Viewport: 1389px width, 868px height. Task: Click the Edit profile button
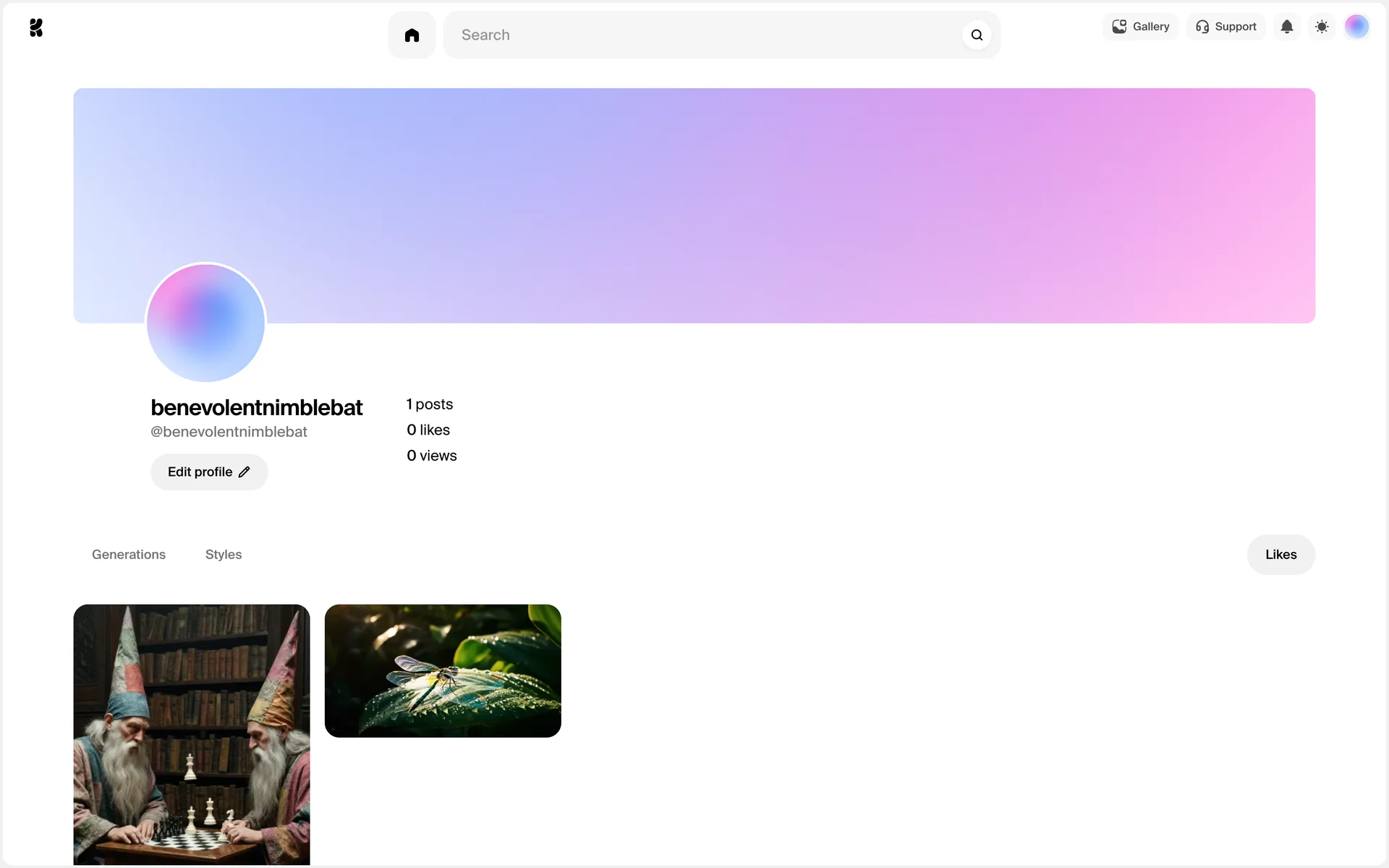[x=208, y=472]
